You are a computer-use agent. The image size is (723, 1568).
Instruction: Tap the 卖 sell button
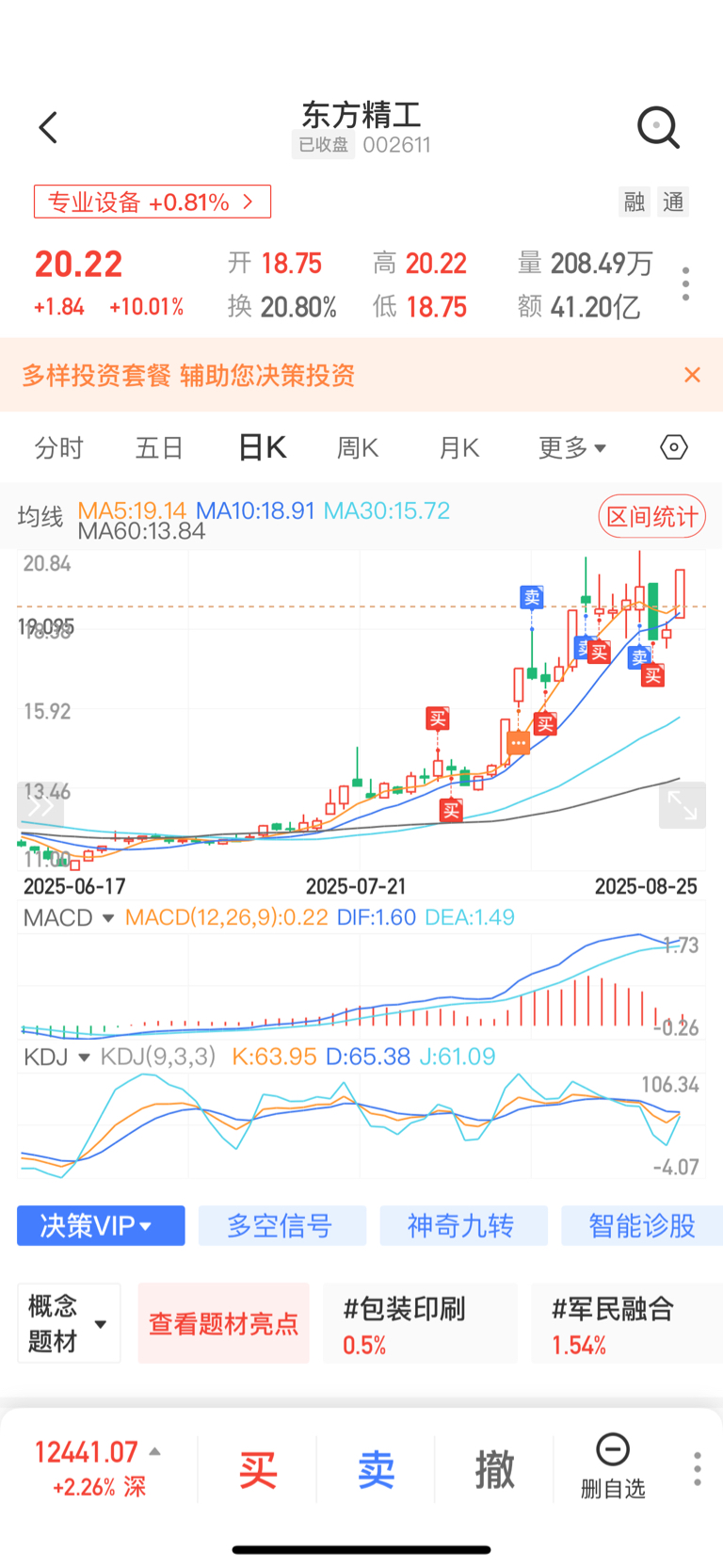click(x=376, y=1469)
